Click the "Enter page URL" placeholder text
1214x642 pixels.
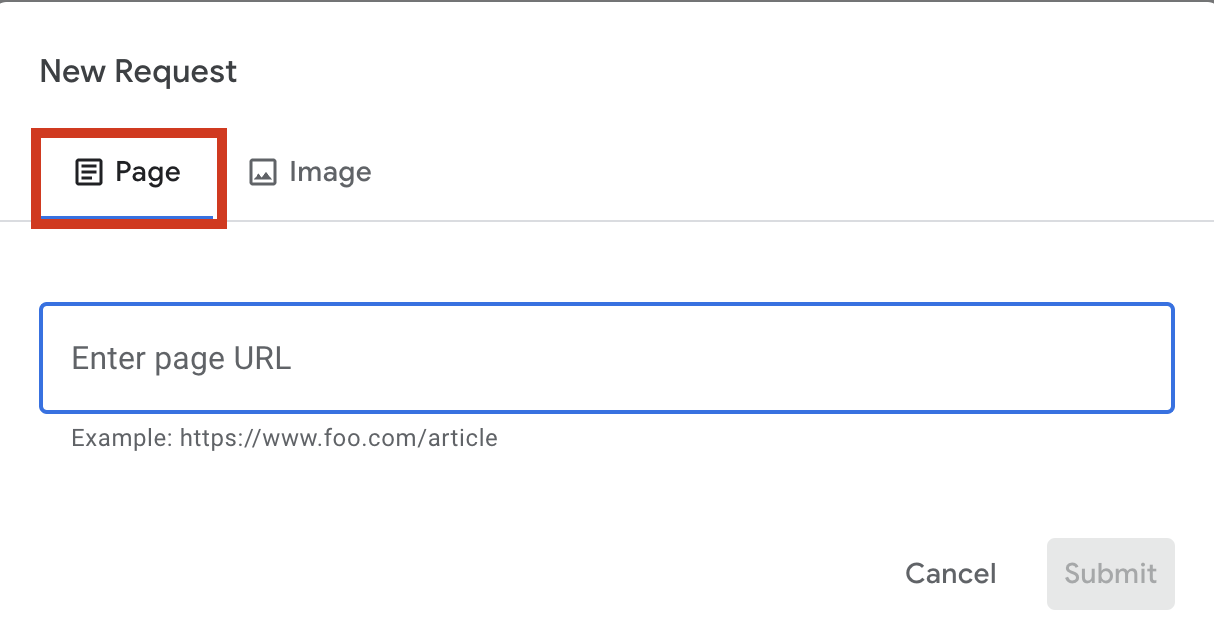(181, 358)
